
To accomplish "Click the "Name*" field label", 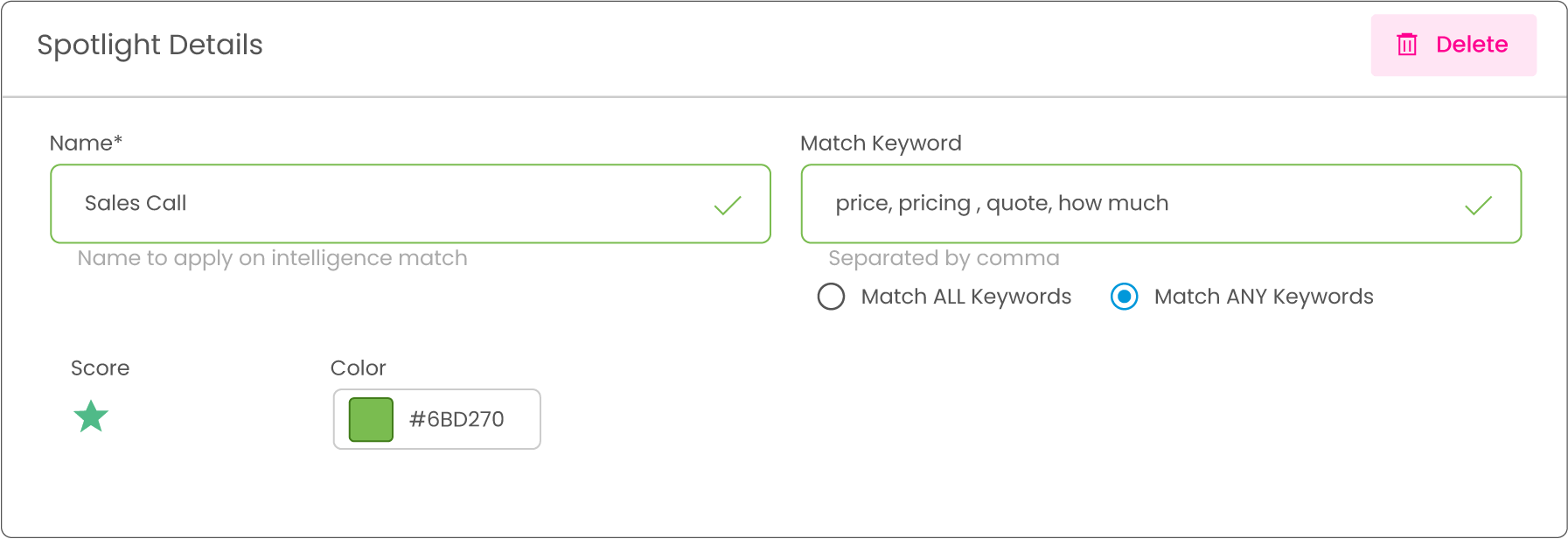I will click(86, 143).
